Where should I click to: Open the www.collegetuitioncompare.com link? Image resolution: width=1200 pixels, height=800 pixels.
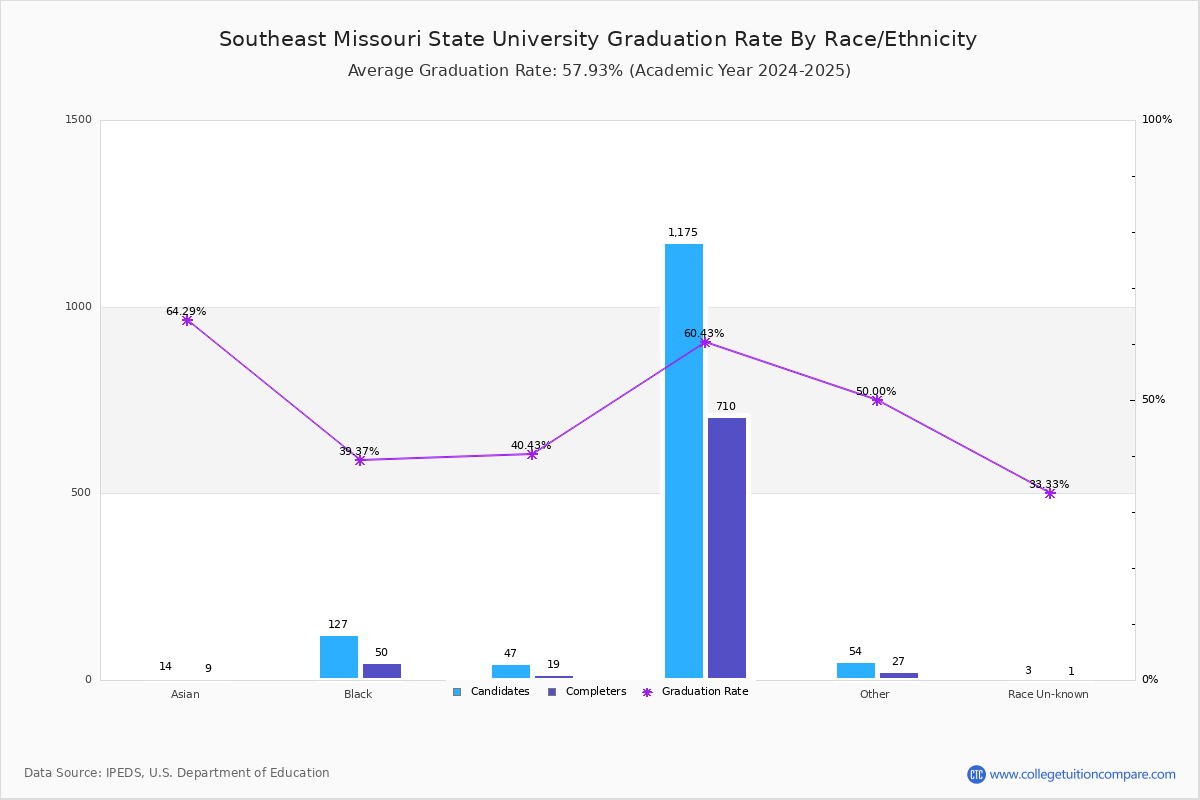pyautogui.click(x=1083, y=774)
